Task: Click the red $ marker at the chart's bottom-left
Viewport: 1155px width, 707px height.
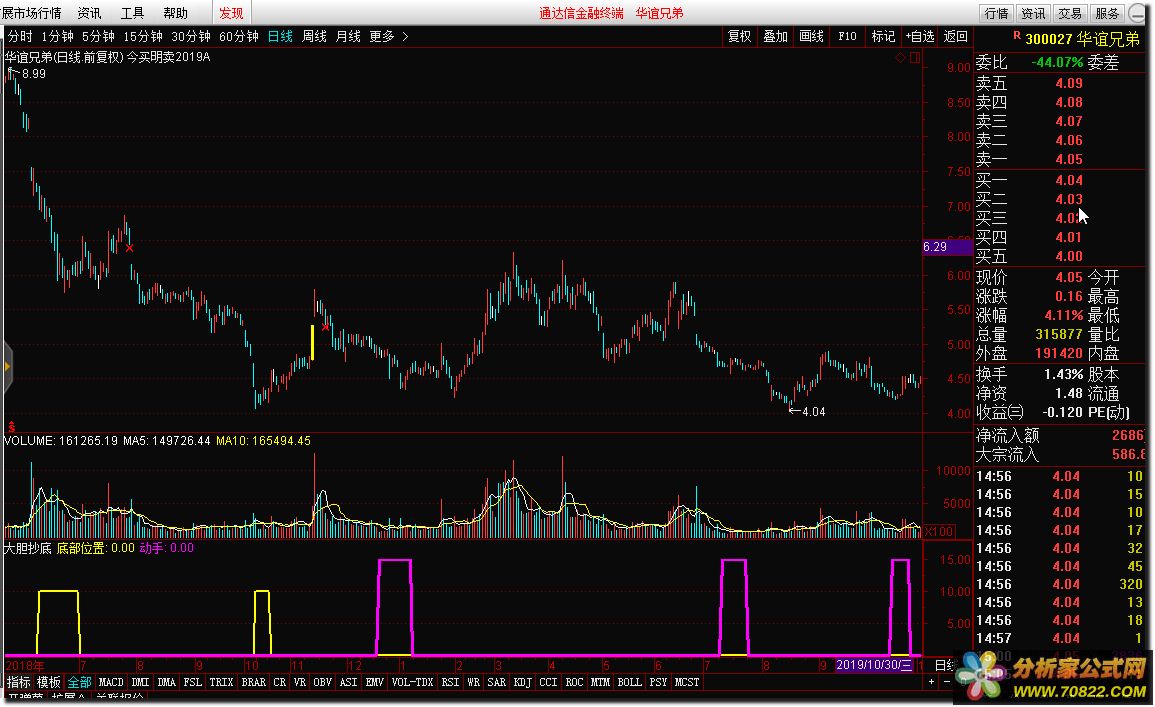Action: (x=11, y=426)
